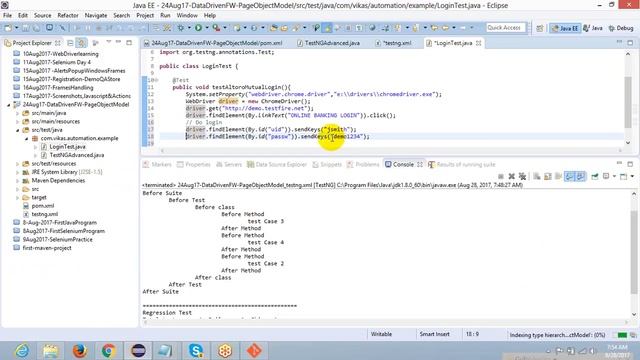Expand Maven Dependencies node
640x360 pixels.
[18, 181]
